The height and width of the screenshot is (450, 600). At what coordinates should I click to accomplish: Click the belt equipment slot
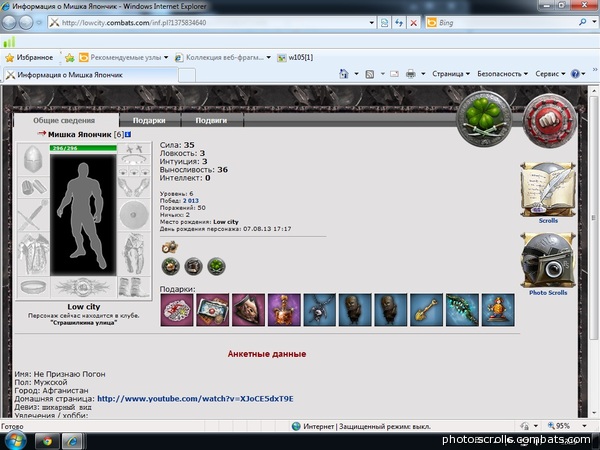pyautogui.click(x=33, y=287)
